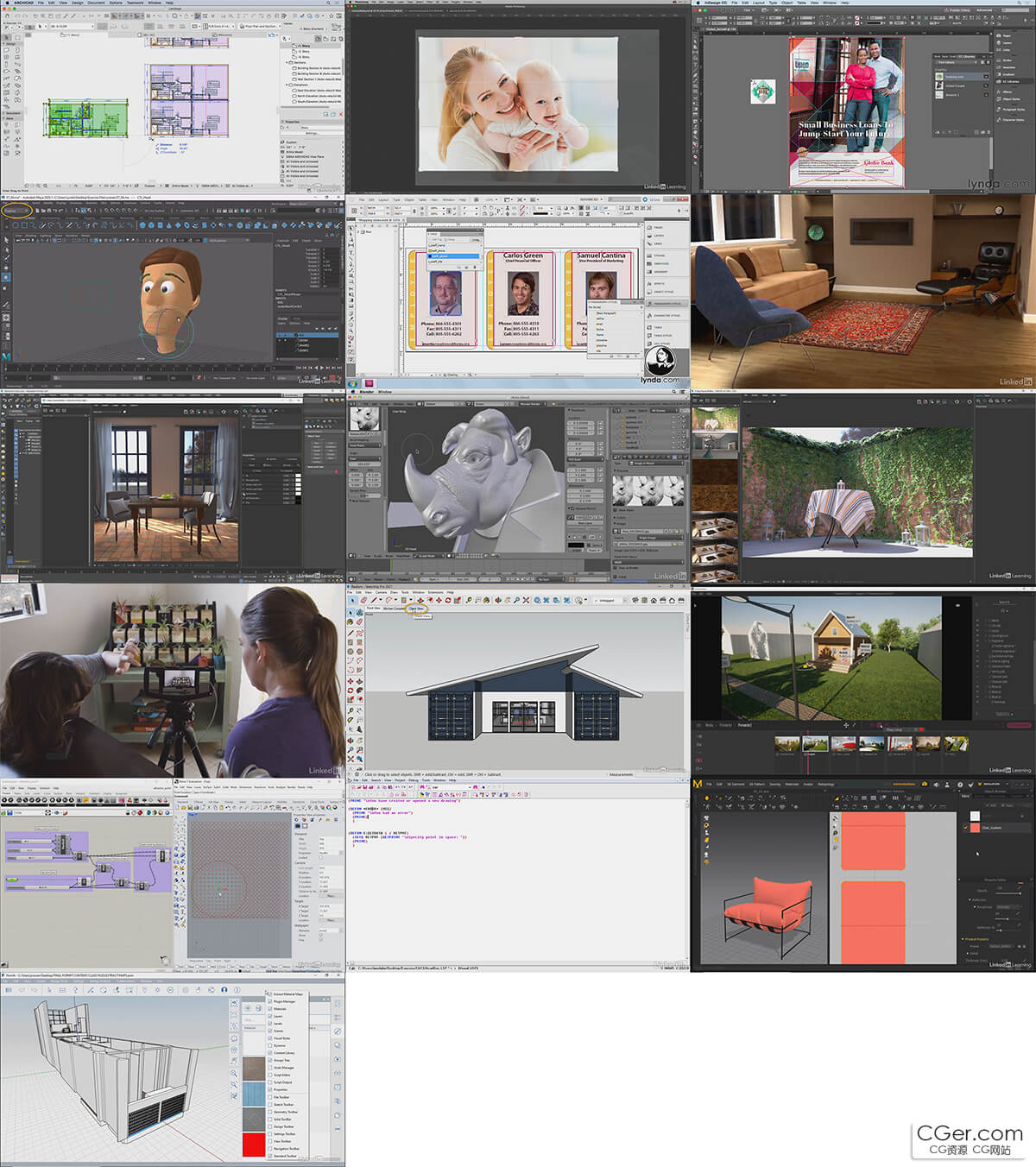This screenshot has height=1167, width=1036.
Task: Open the Document menu in ARCHICAD
Action: [x=97, y=3]
